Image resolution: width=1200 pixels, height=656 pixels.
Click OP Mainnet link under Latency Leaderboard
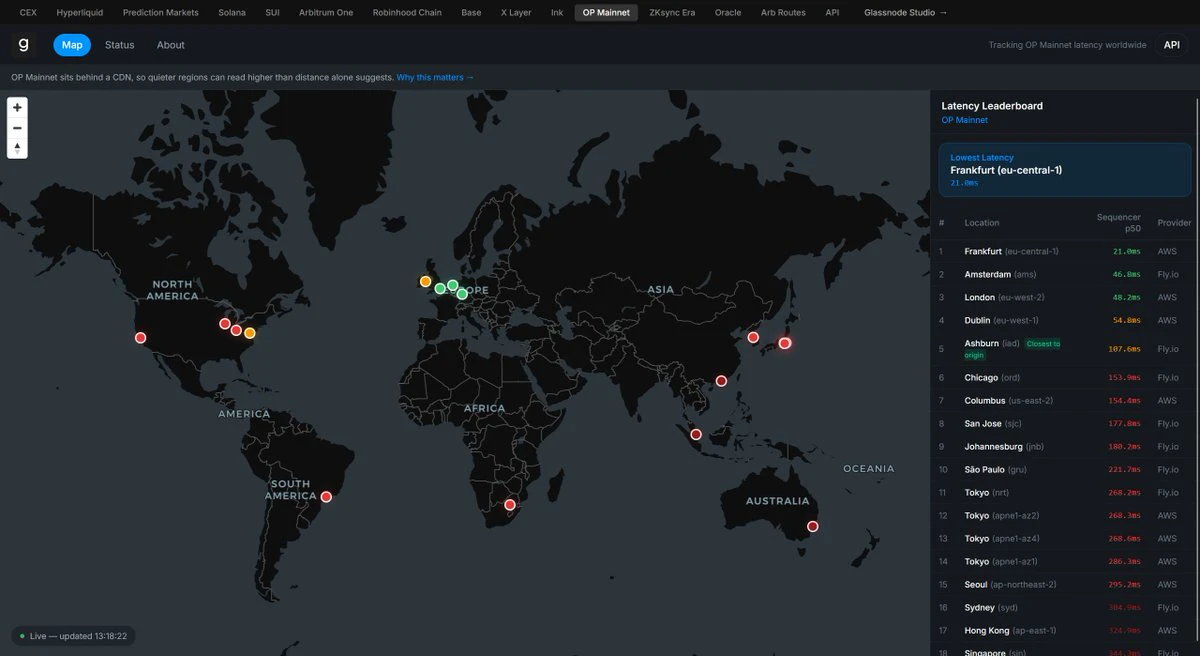coord(964,120)
